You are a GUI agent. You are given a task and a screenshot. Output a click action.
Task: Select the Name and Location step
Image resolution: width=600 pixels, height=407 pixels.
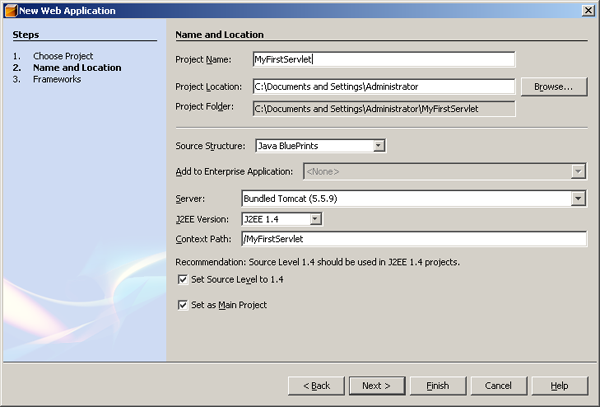click(77, 68)
